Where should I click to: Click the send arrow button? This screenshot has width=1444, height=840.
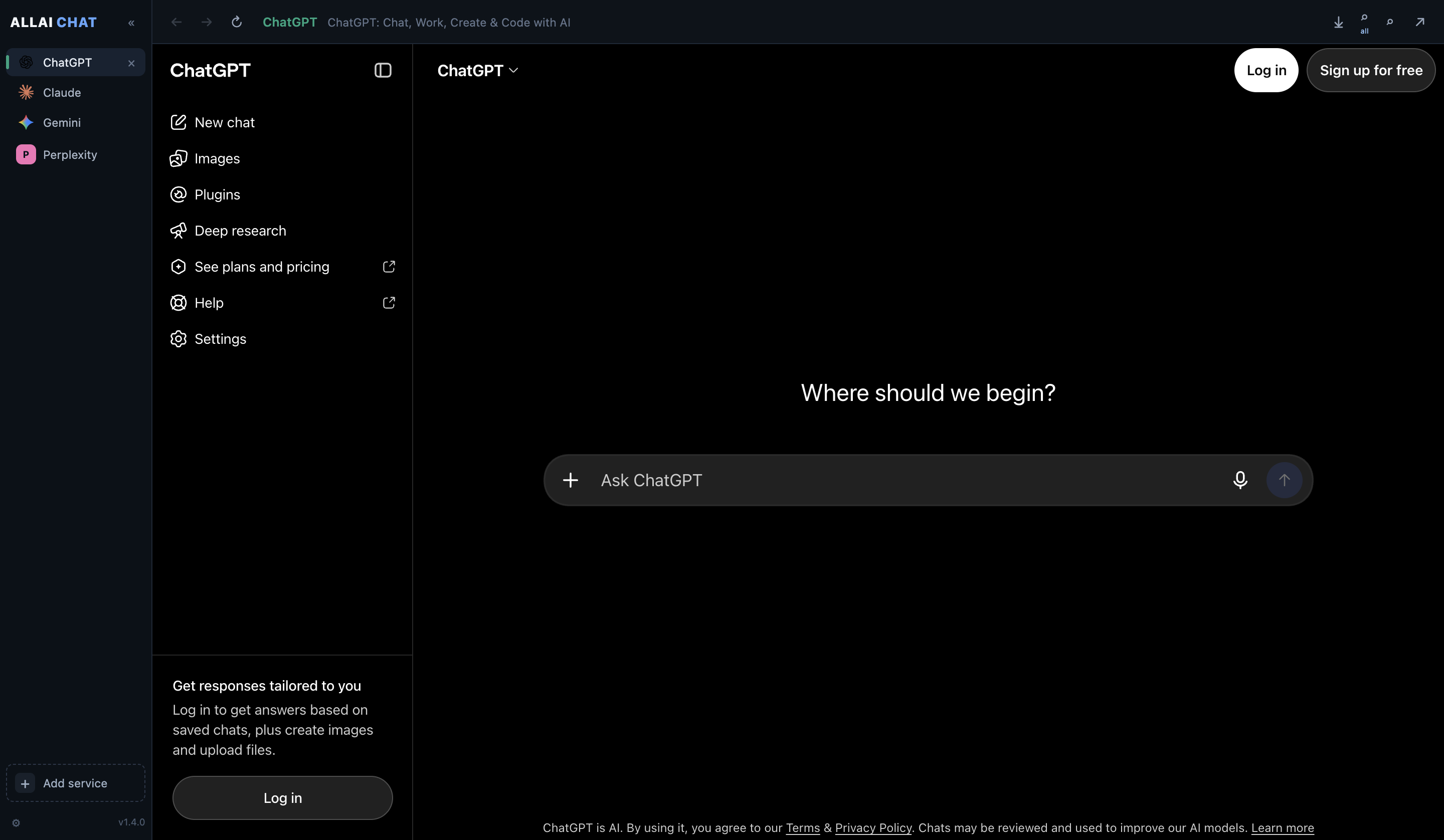(1284, 480)
